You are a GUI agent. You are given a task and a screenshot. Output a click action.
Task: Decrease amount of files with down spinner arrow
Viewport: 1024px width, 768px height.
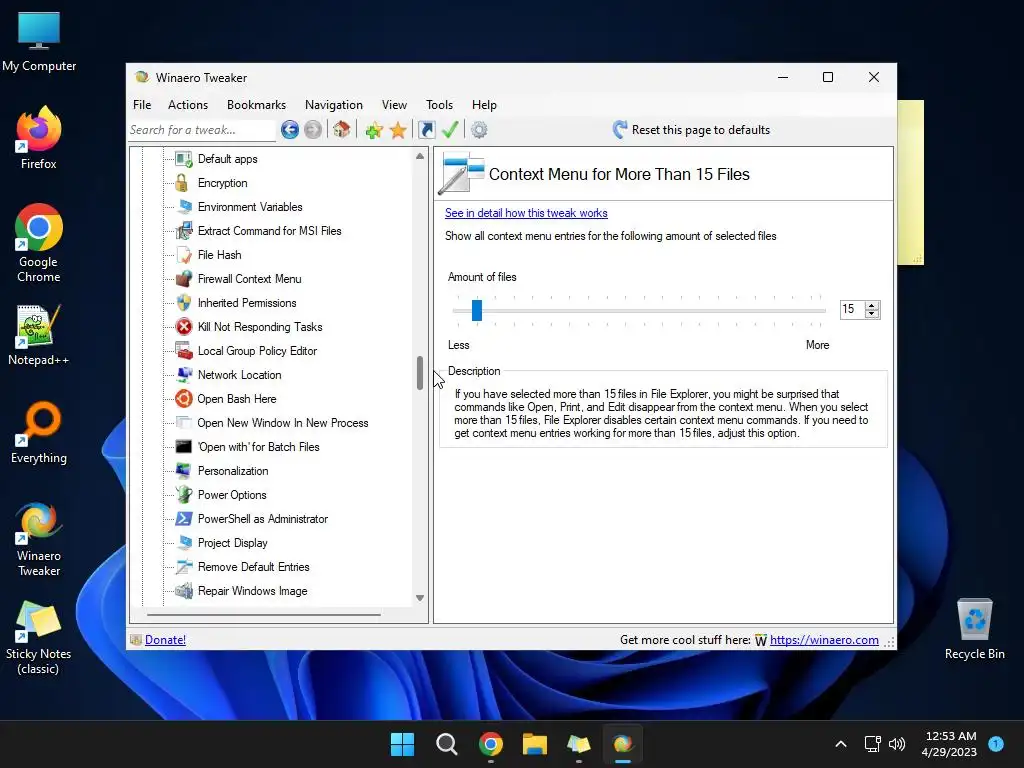click(872, 313)
